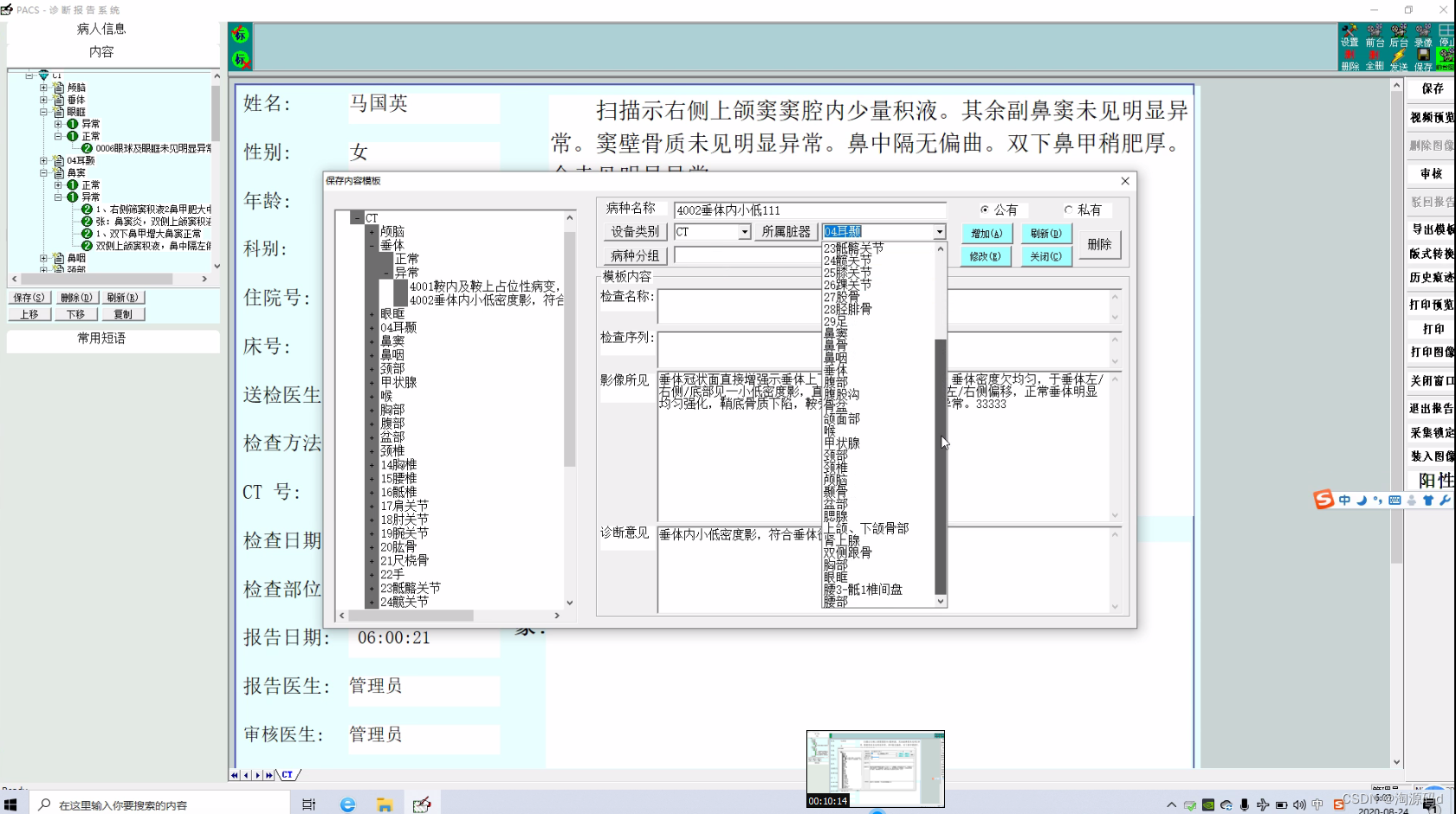The width and height of the screenshot is (1456, 814).
Task: Click the 病种名称 input field
Action: [809, 210]
